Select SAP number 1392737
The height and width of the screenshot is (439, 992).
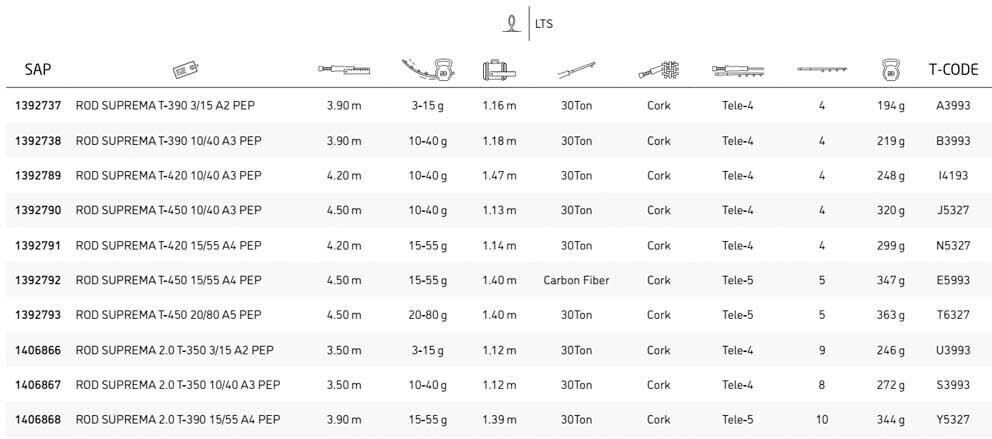pyautogui.click(x=38, y=105)
